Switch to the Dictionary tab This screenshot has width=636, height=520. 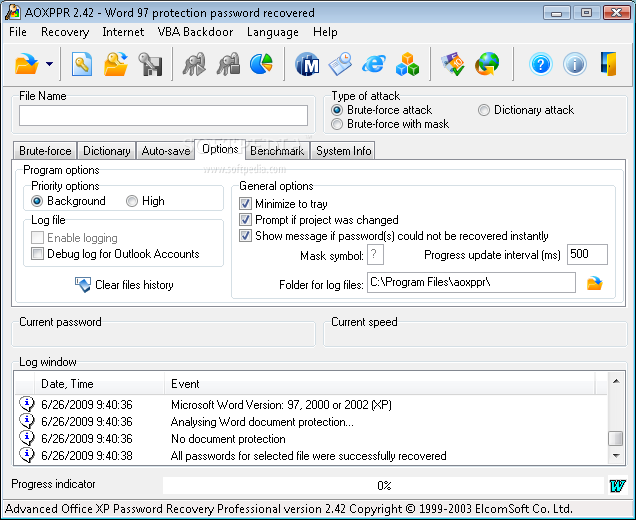107,151
